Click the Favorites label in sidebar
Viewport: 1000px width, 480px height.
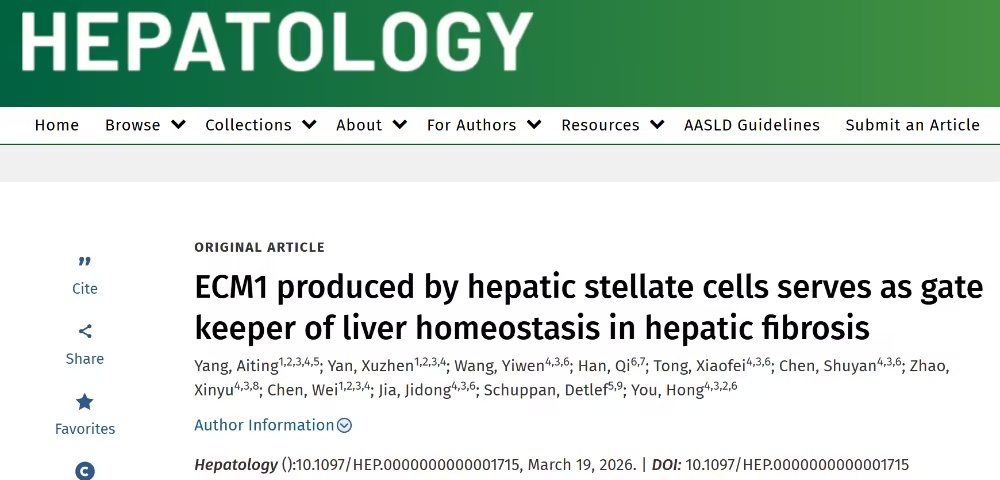pos(85,429)
